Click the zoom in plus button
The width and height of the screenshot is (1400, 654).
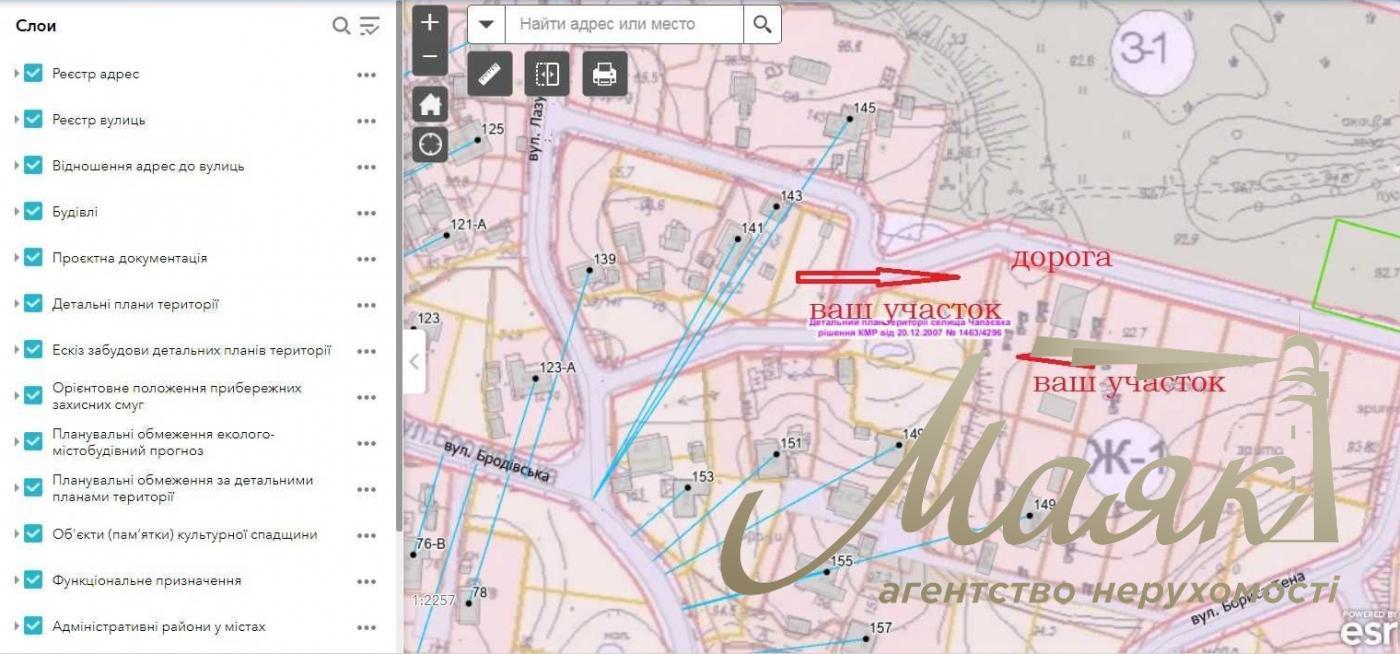430,22
